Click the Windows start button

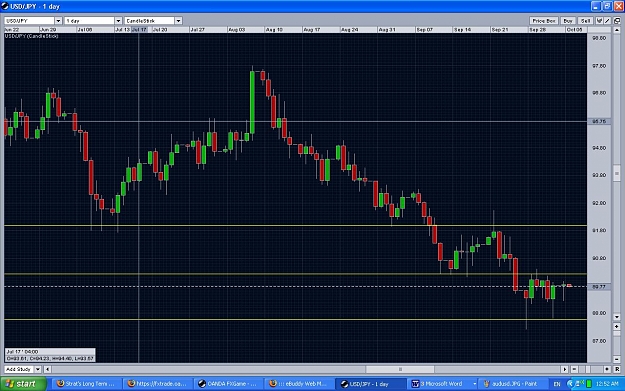click(x=23, y=384)
